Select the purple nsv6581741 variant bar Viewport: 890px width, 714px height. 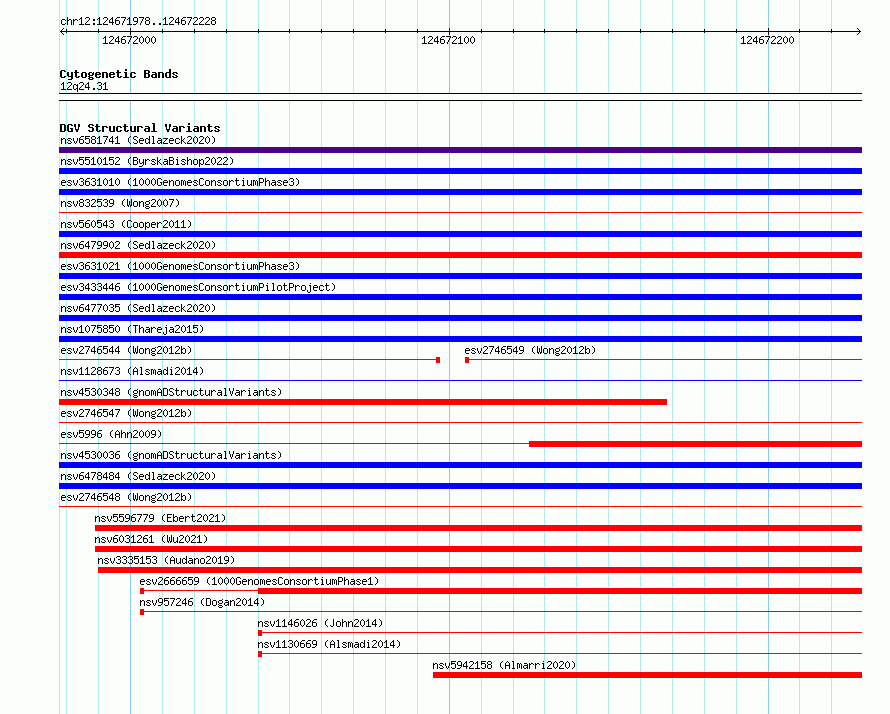460,150
